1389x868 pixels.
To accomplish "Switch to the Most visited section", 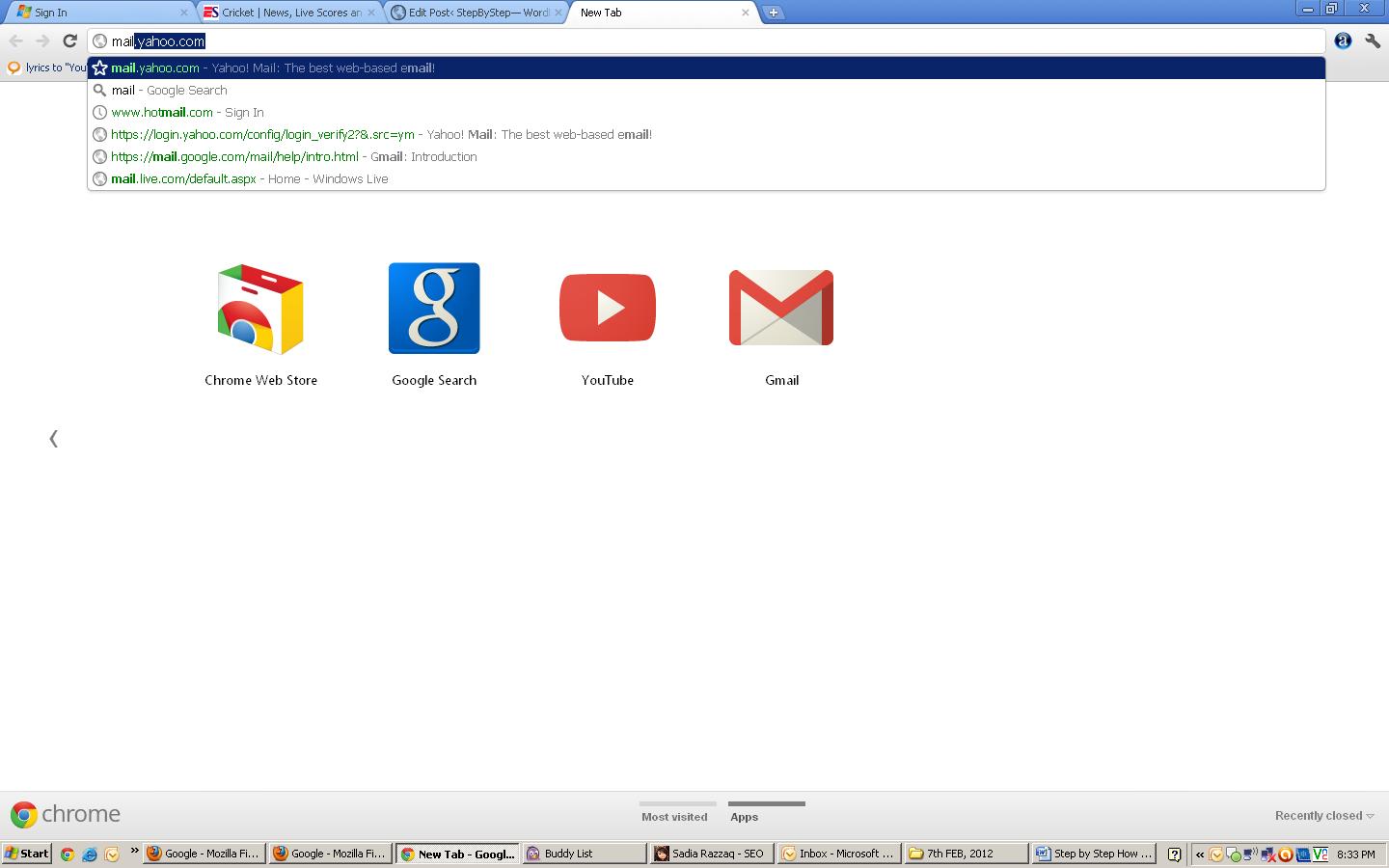I will [x=674, y=817].
